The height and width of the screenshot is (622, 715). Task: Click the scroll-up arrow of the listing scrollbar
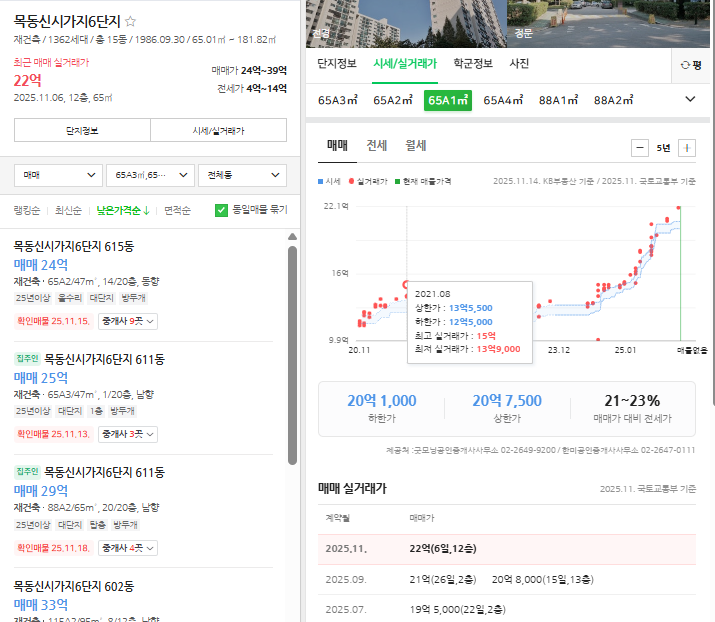coord(292,237)
